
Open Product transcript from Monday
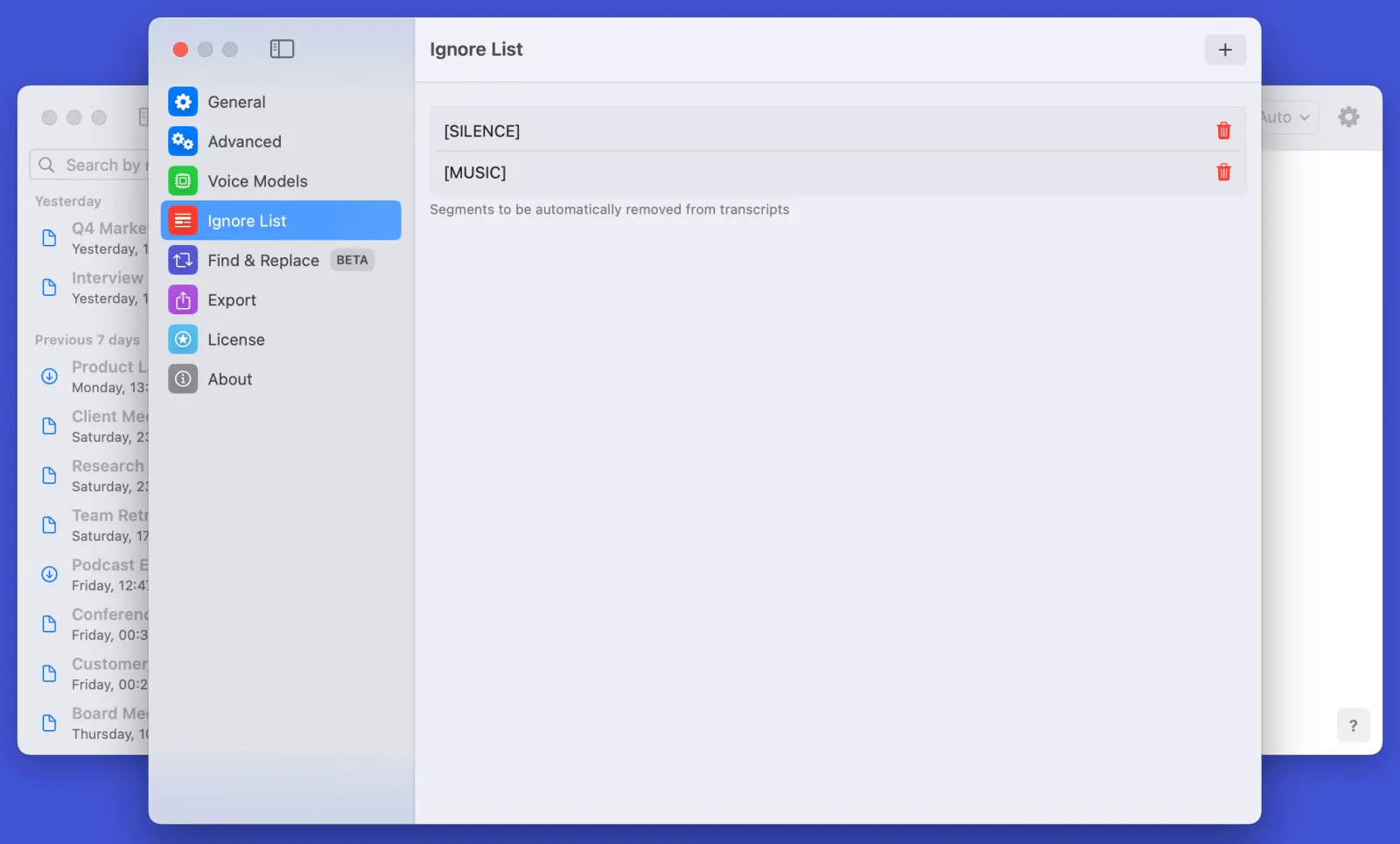[x=91, y=376]
